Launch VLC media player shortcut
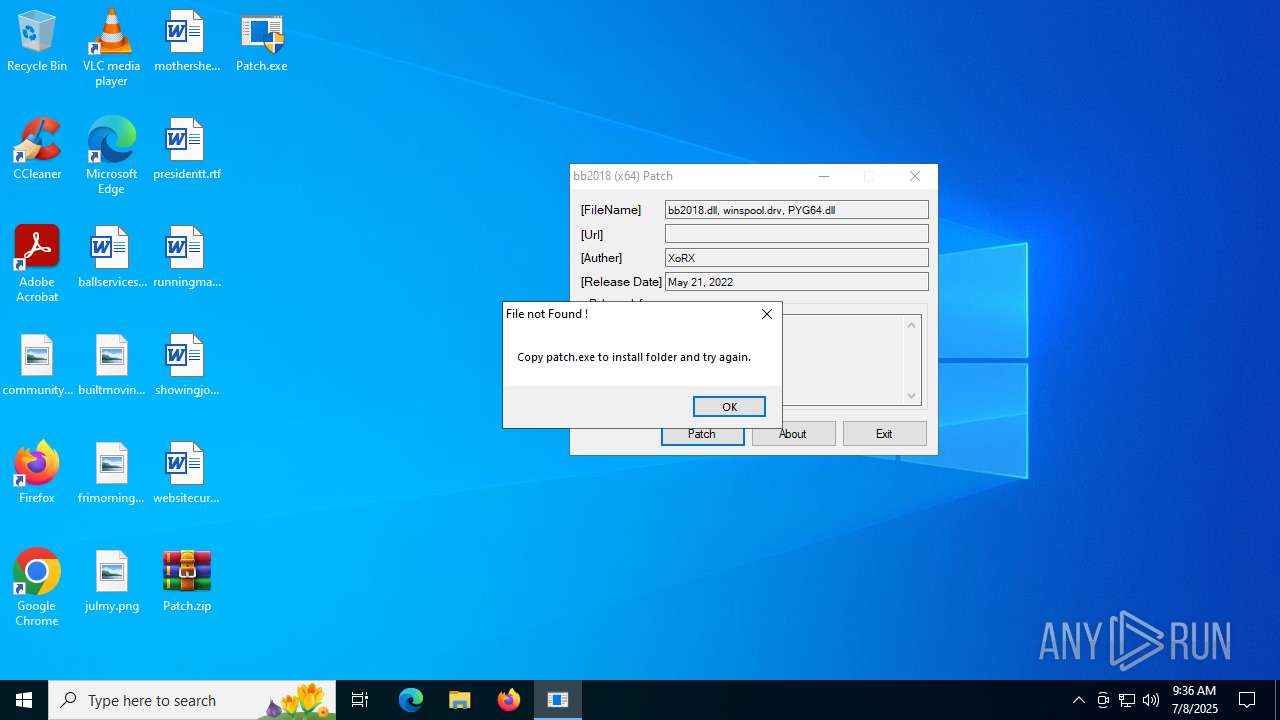Screen dimensions: 1280x720 click(111, 48)
